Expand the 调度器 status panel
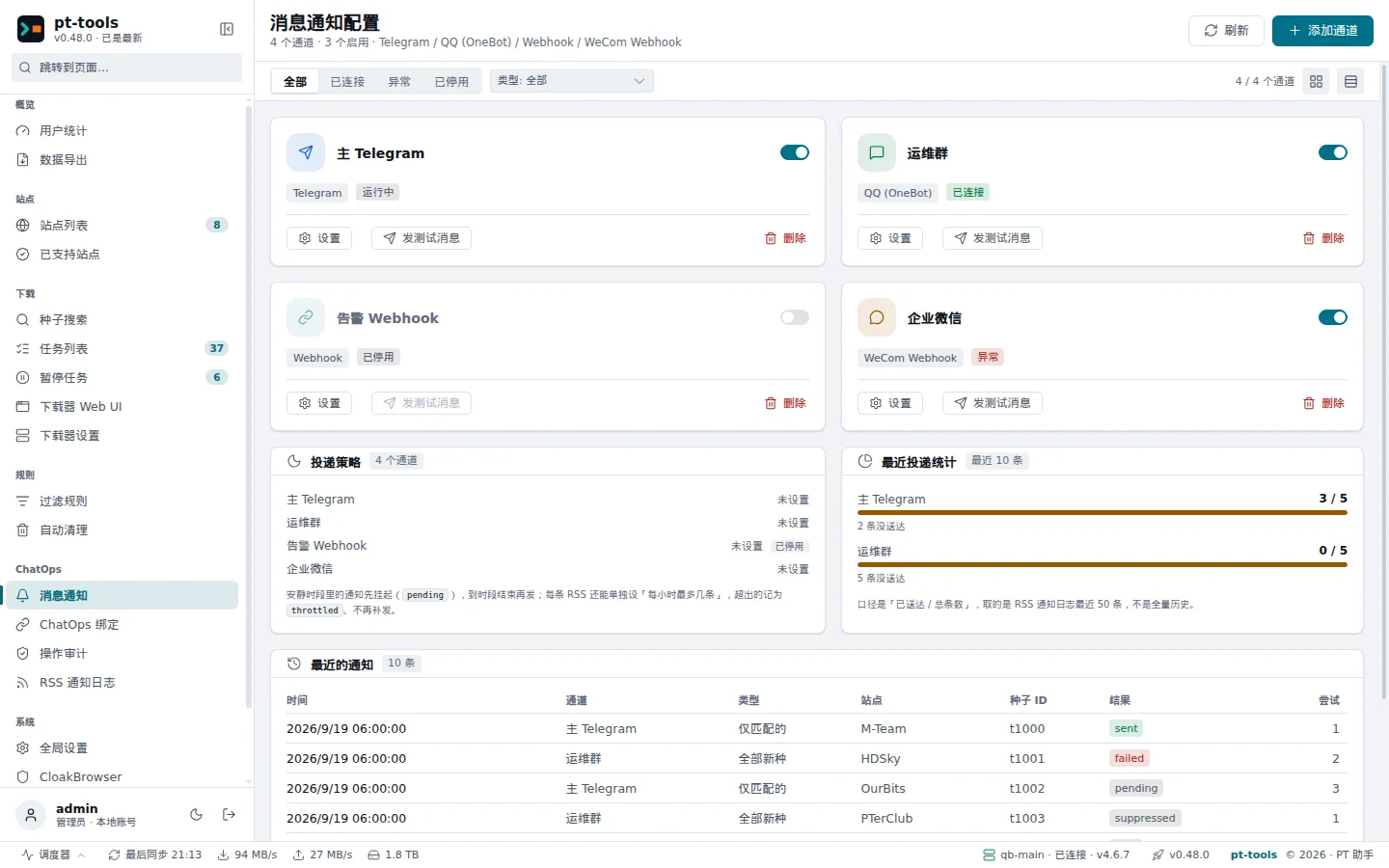 [x=54, y=854]
